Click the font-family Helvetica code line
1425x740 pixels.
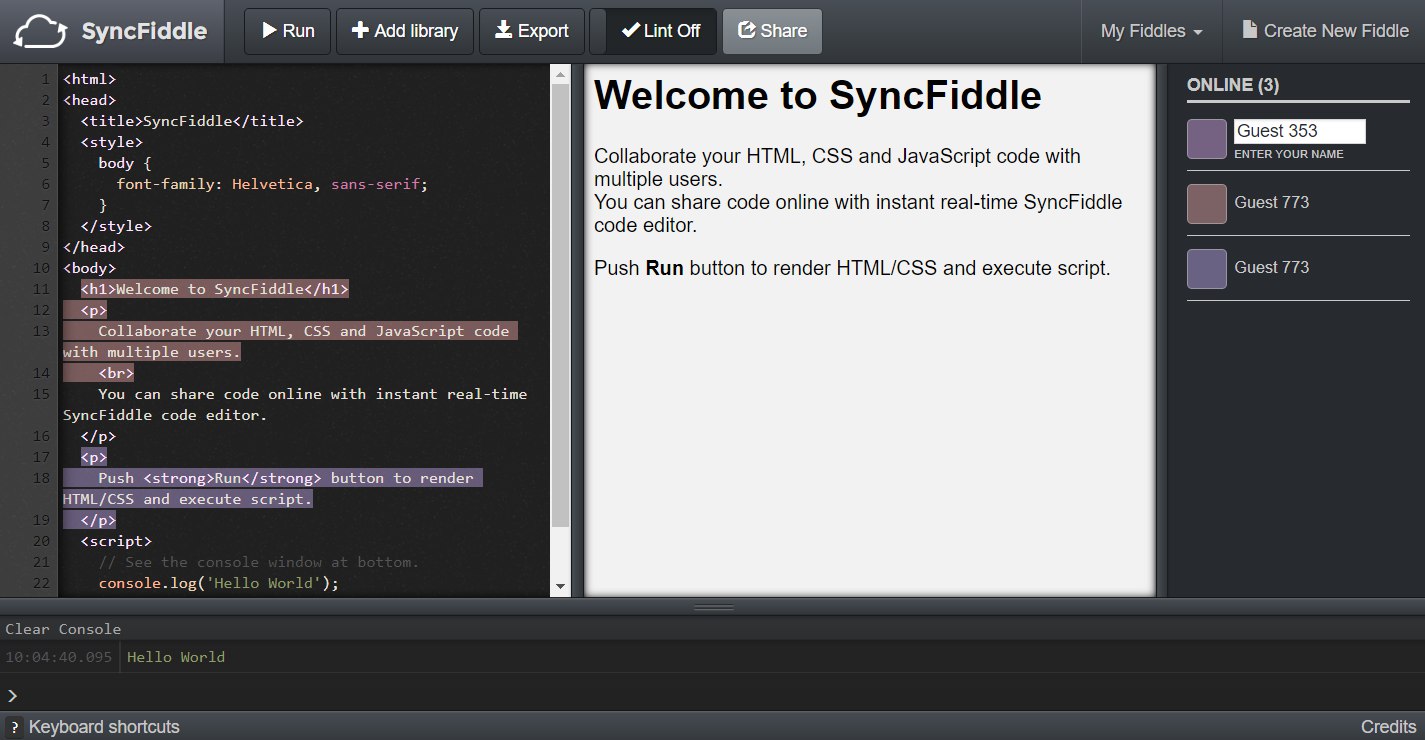tap(272, 184)
